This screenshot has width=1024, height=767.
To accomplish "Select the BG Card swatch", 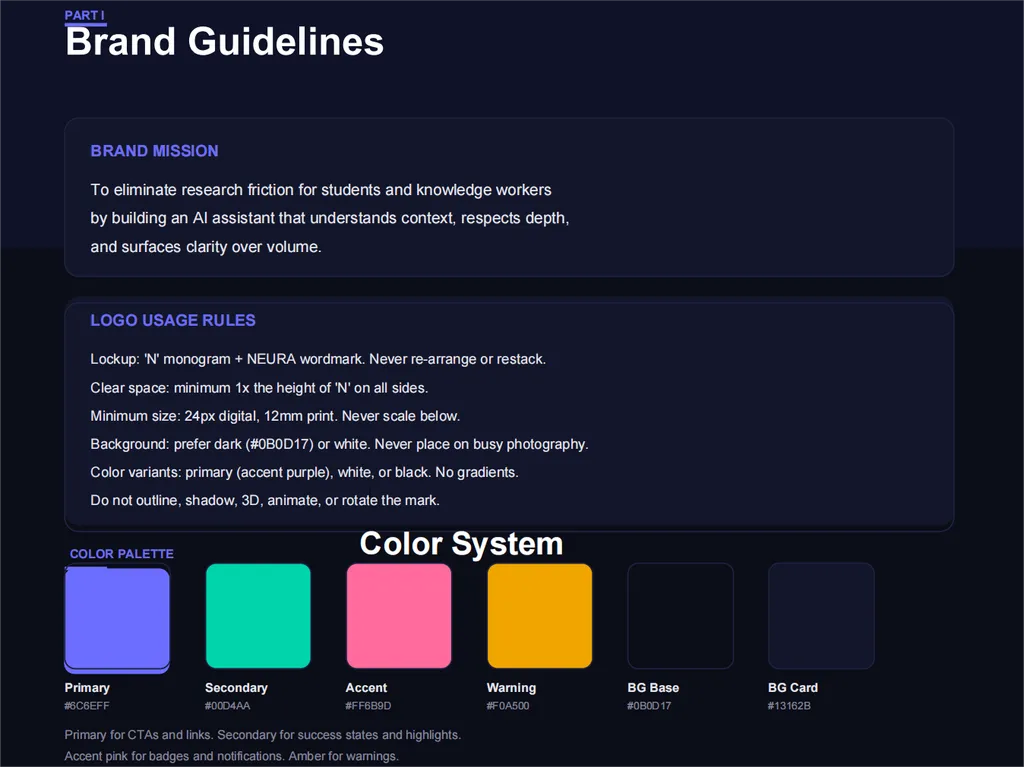I will point(821,616).
